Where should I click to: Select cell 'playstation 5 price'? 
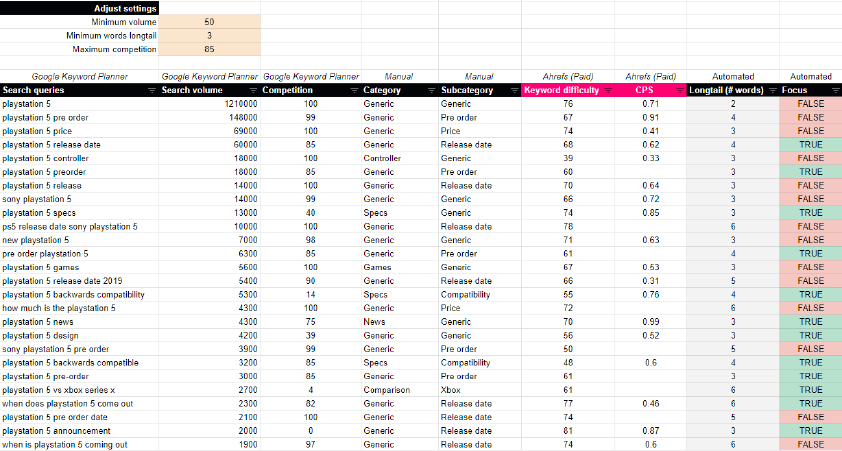79,131
